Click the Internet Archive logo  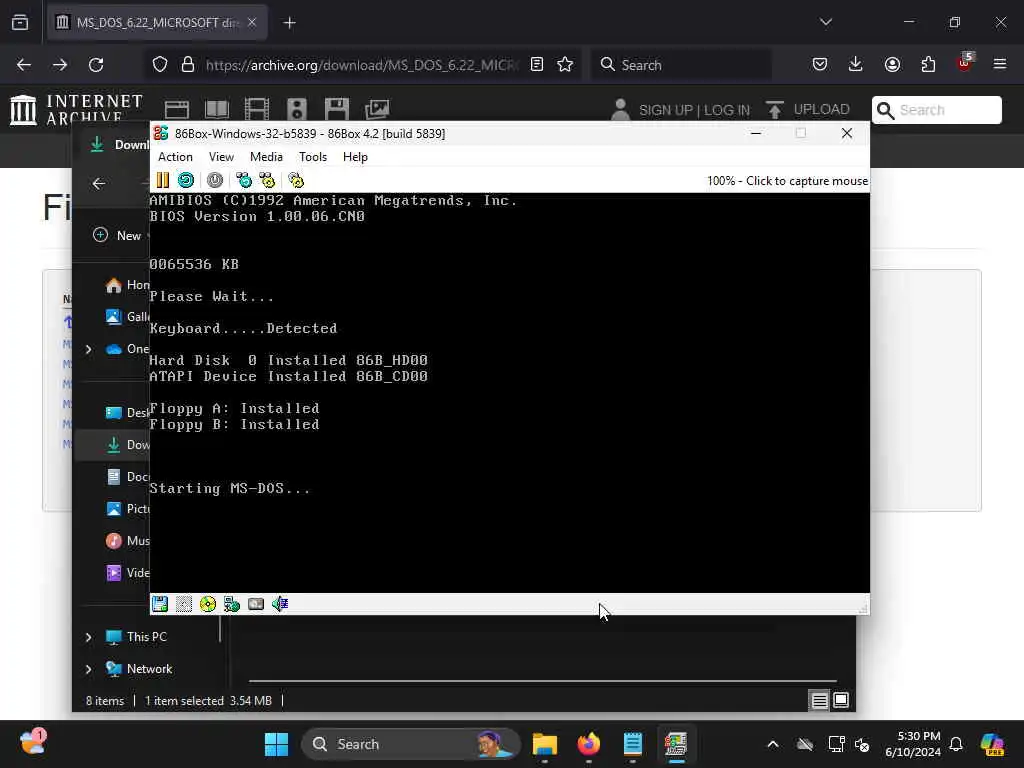pyautogui.click(x=77, y=108)
